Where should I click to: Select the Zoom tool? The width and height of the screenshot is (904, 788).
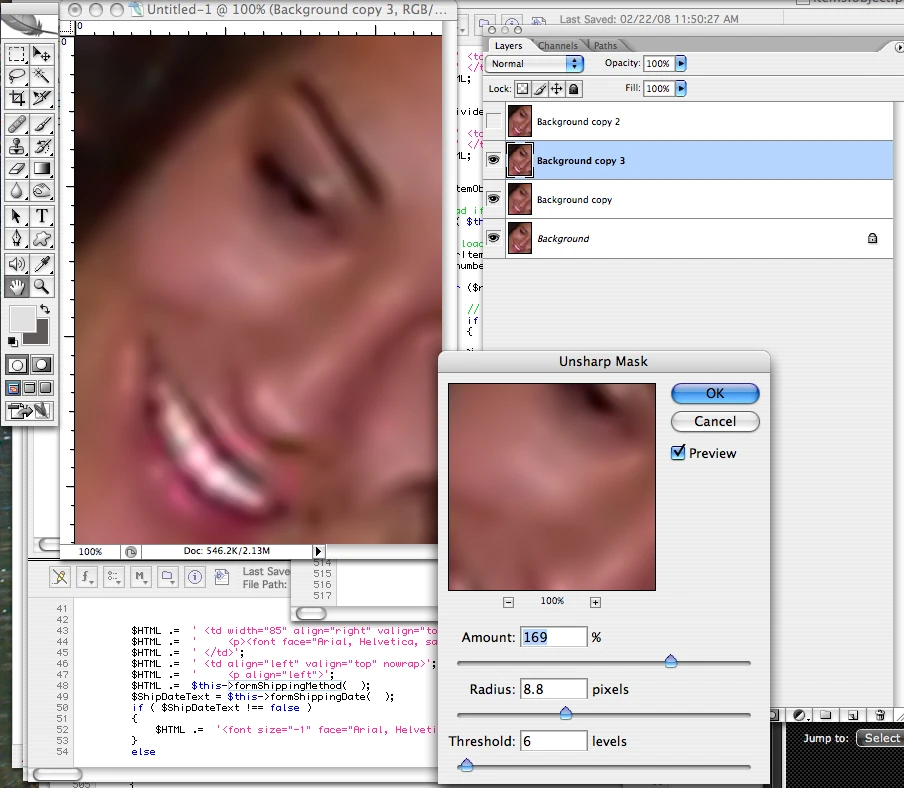pyautogui.click(x=42, y=286)
